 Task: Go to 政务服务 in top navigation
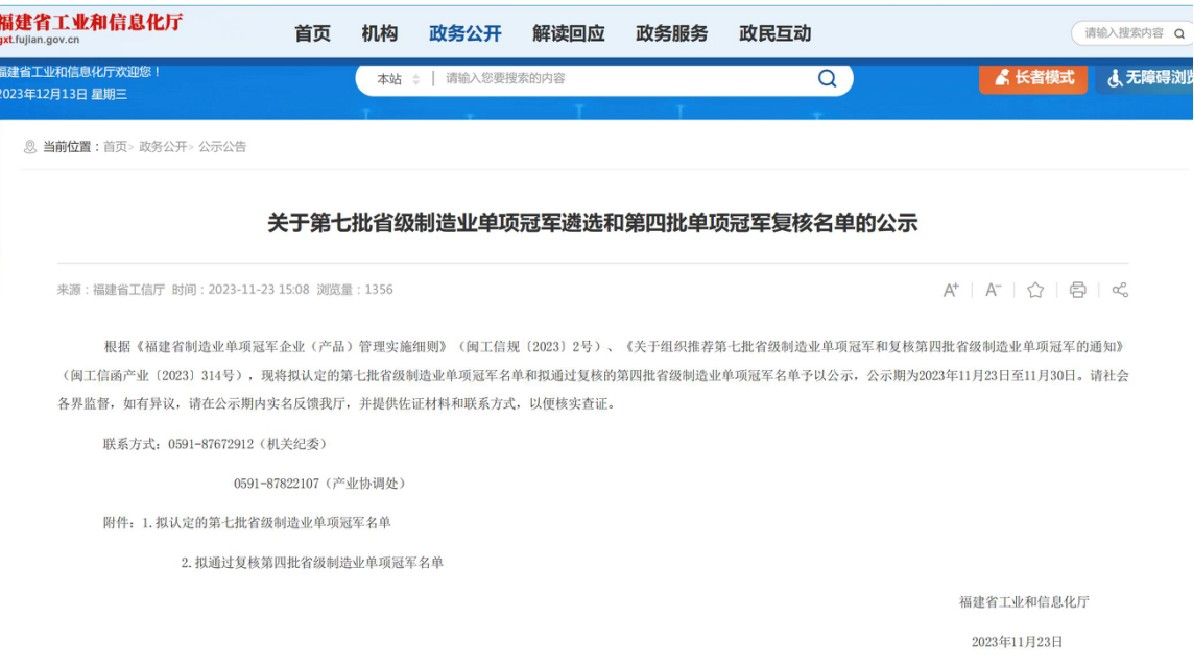click(x=671, y=33)
